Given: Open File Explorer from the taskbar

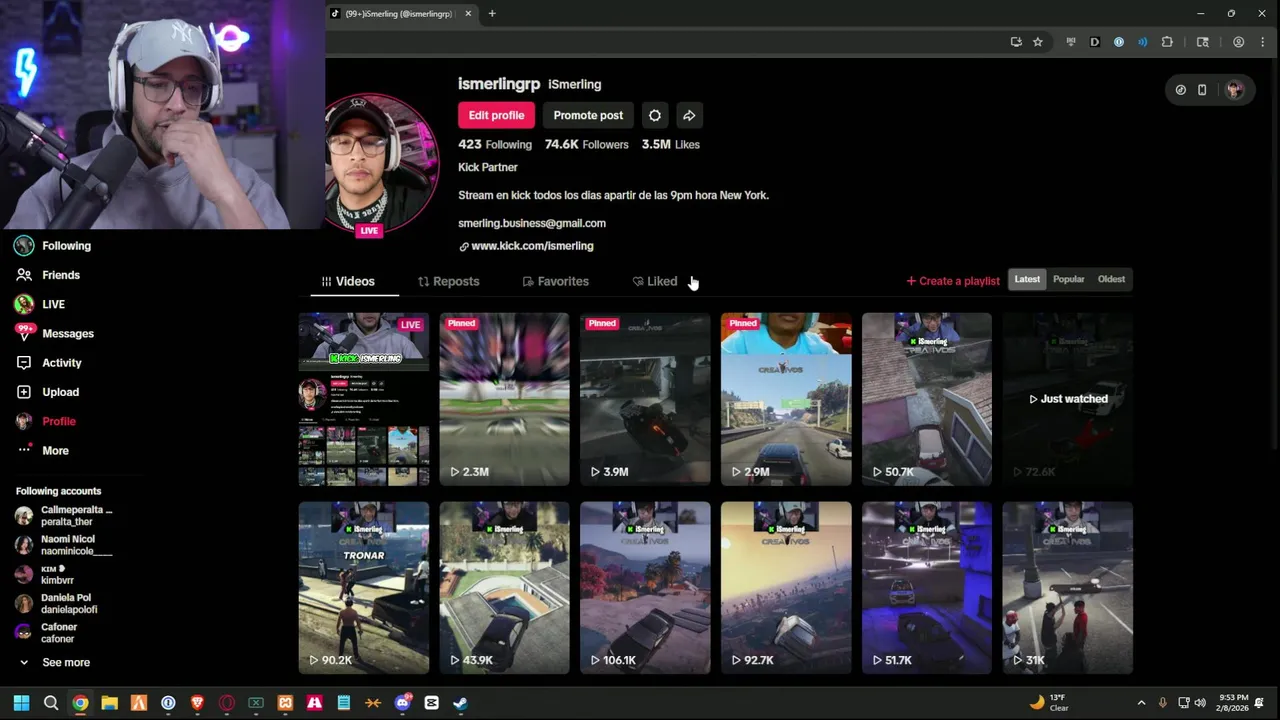Looking at the screenshot, I should click(109, 703).
